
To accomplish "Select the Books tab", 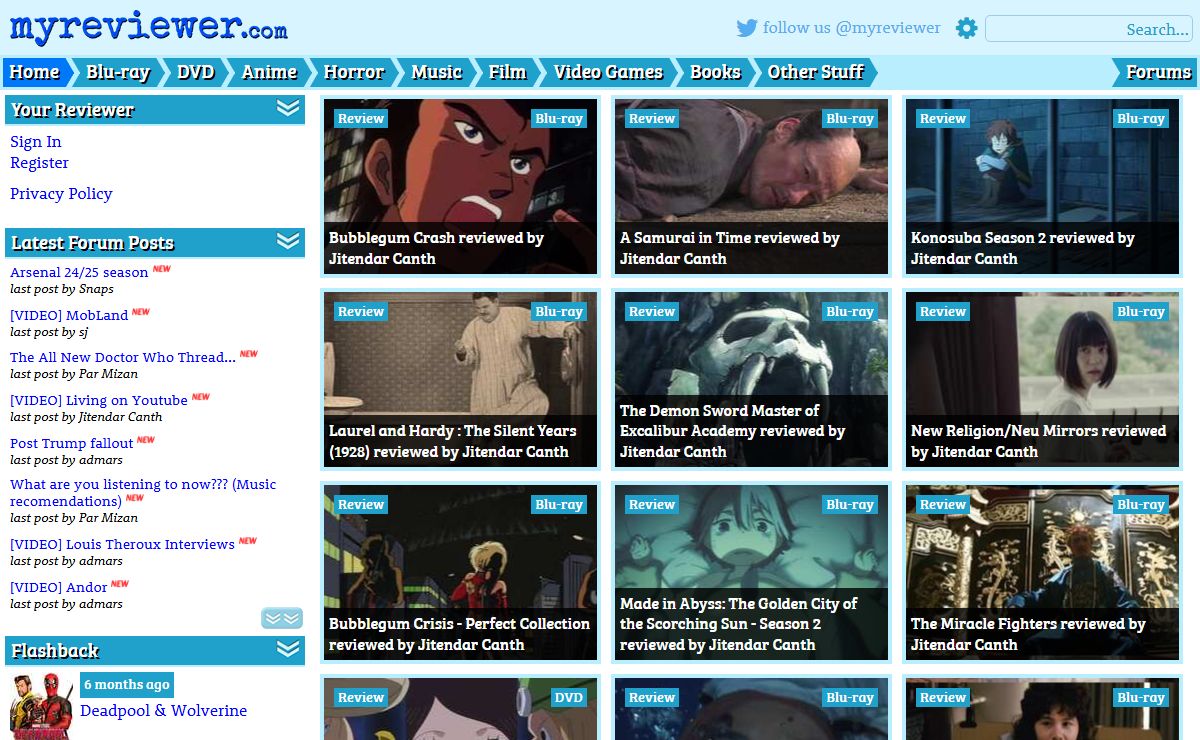I will tap(715, 72).
